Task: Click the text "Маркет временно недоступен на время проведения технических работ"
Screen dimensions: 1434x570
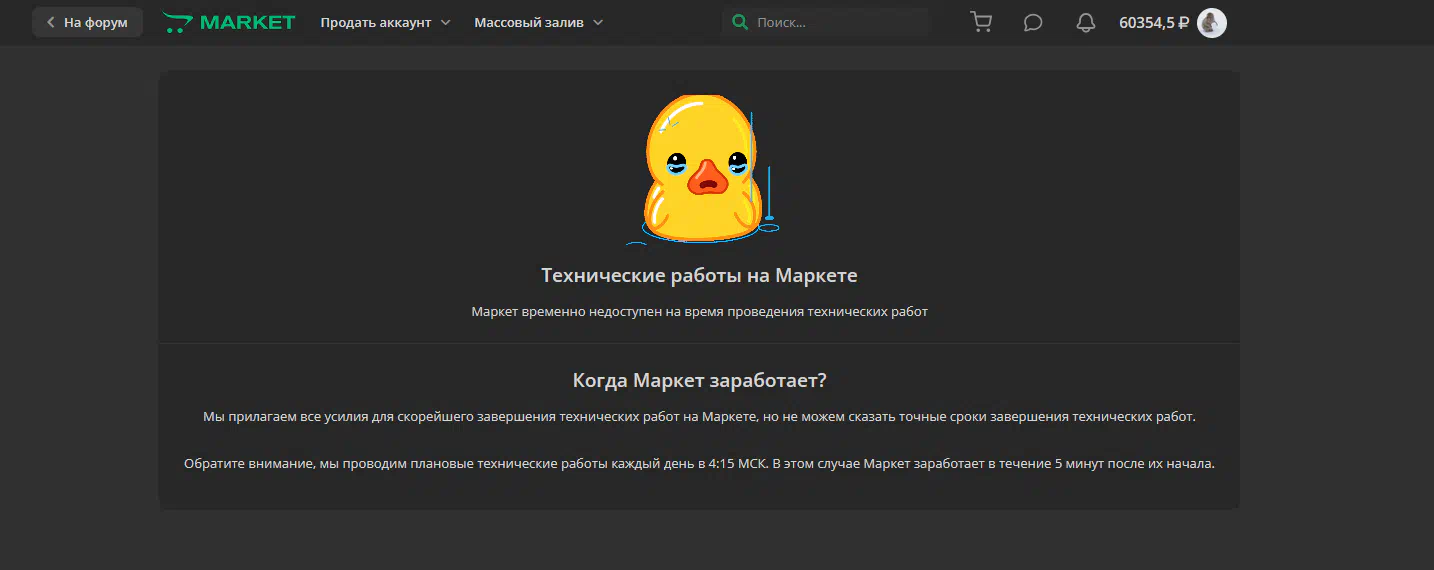Action: tap(699, 312)
